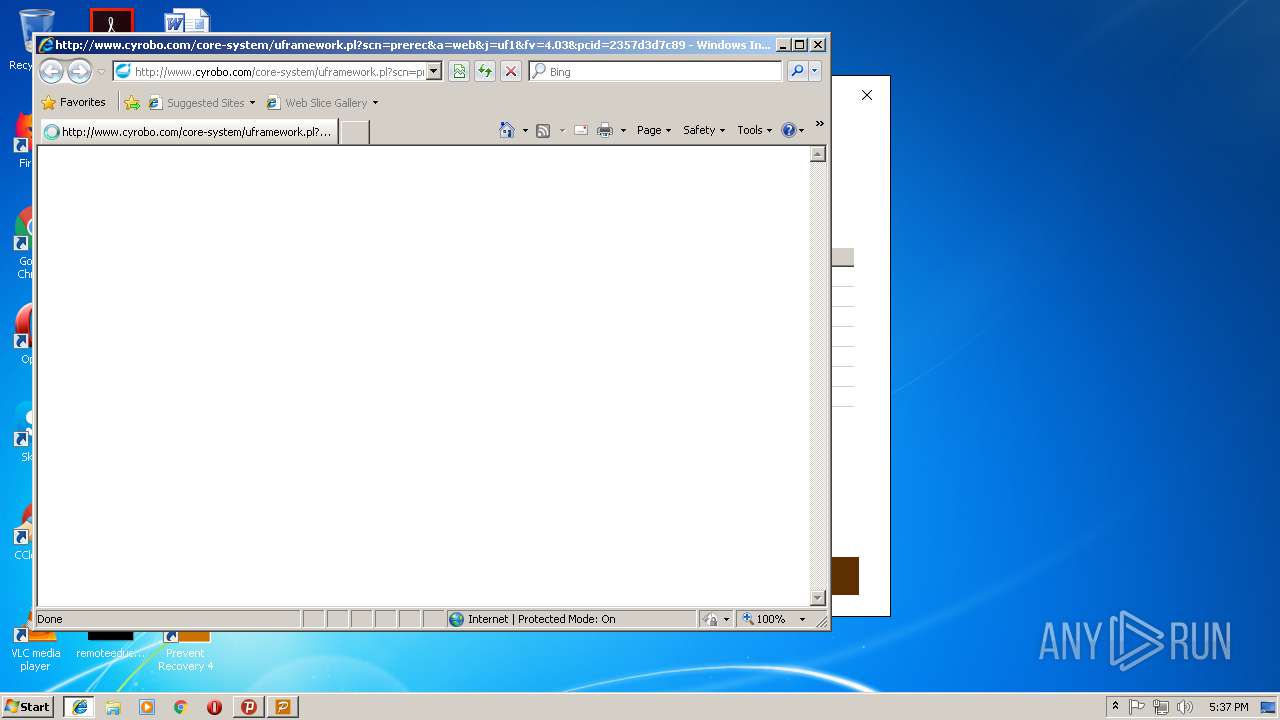Screen dimensions: 1280x720
Task: Click the Back navigation arrow
Action: 51,71
